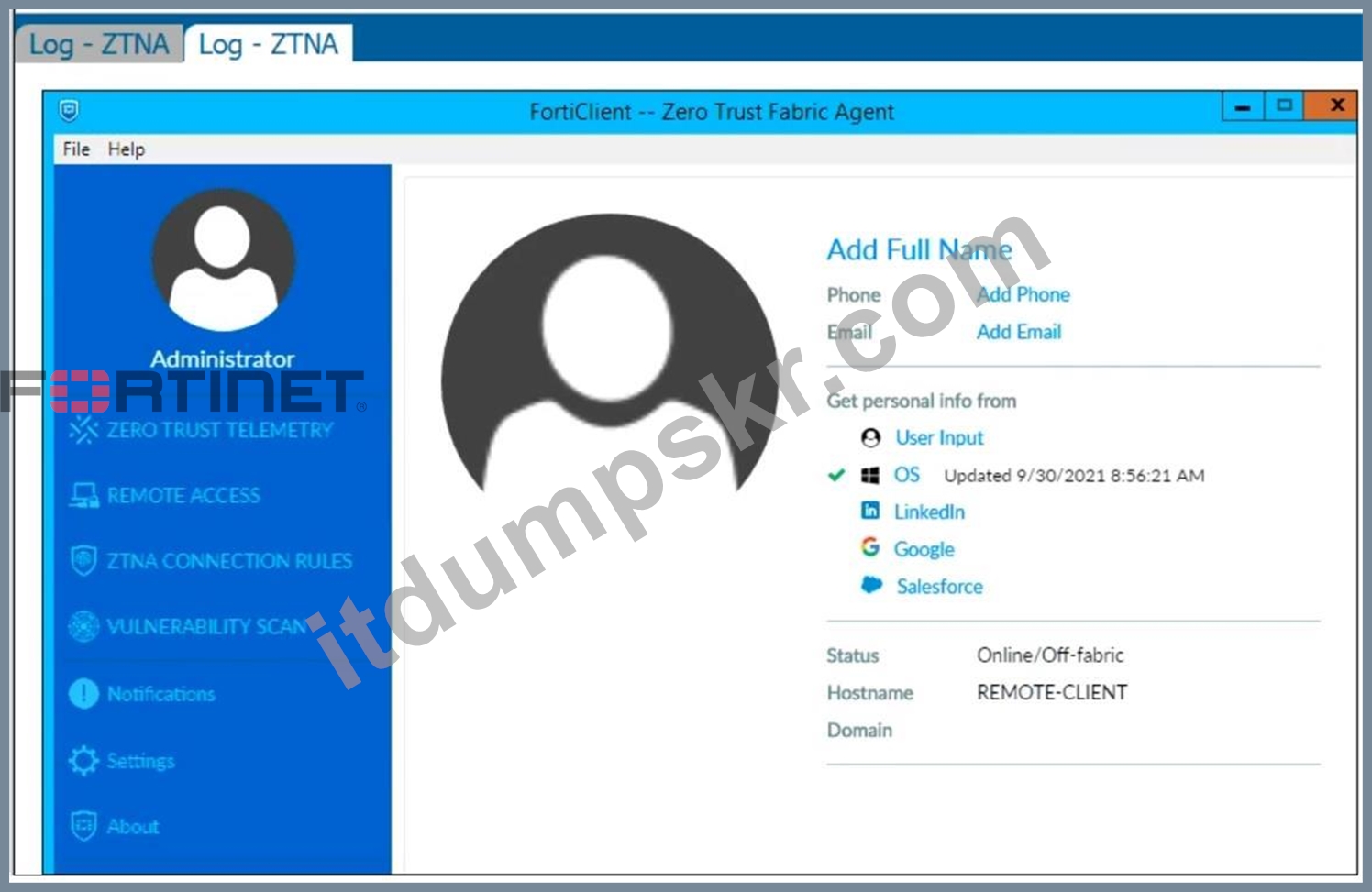Click the LinkedIn logo icon
The height and width of the screenshot is (892, 1372).
click(870, 511)
